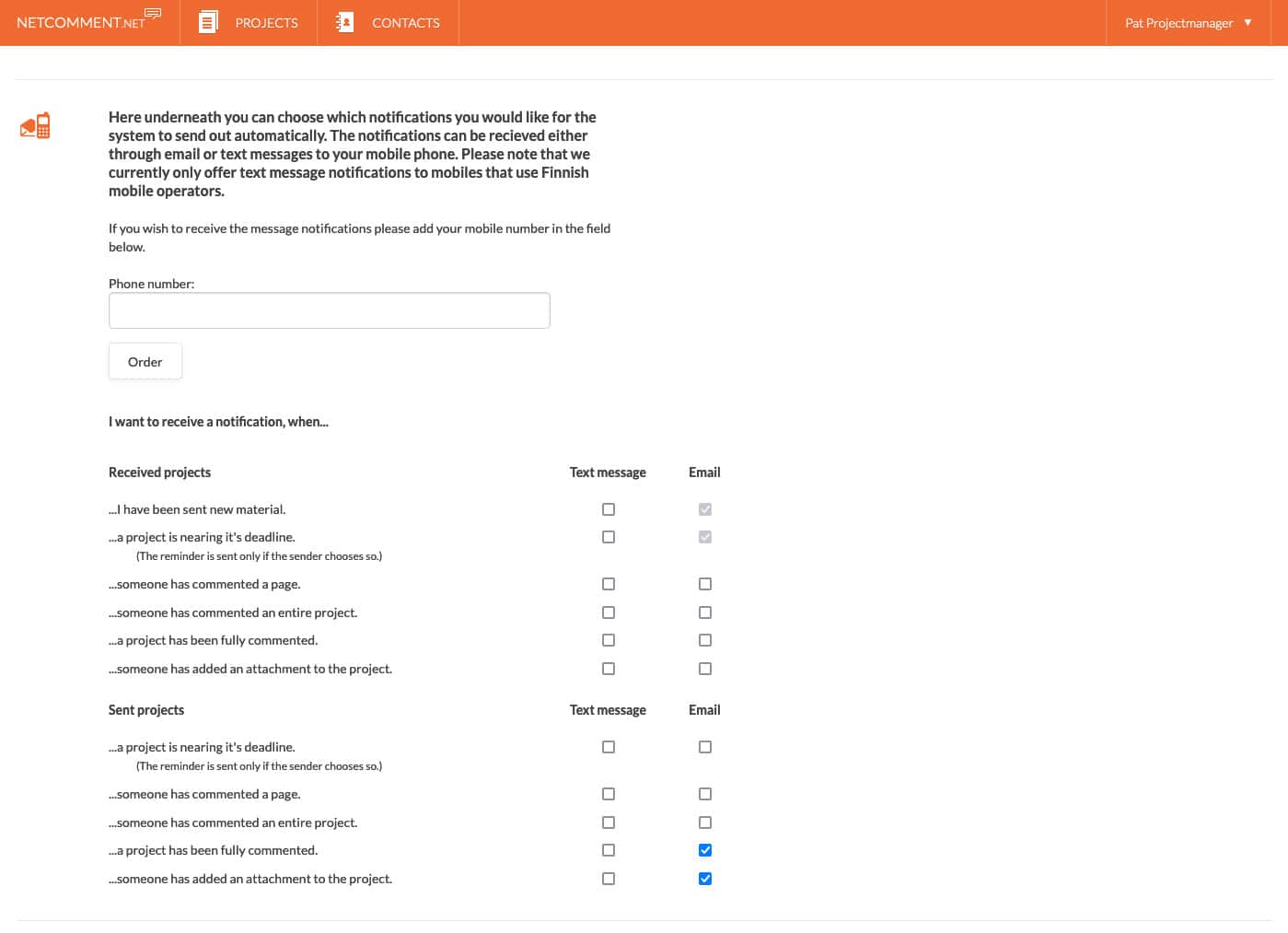Click the Contacts address book icon

pyautogui.click(x=345, y=22)
